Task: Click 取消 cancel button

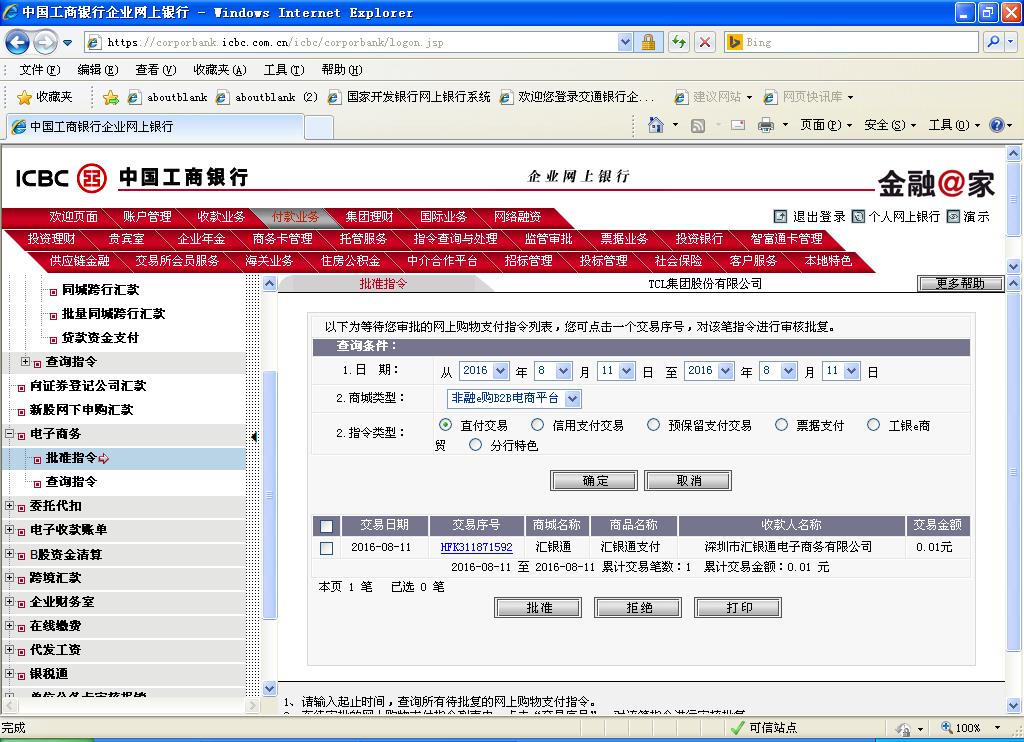Action: tap(688, 481)
